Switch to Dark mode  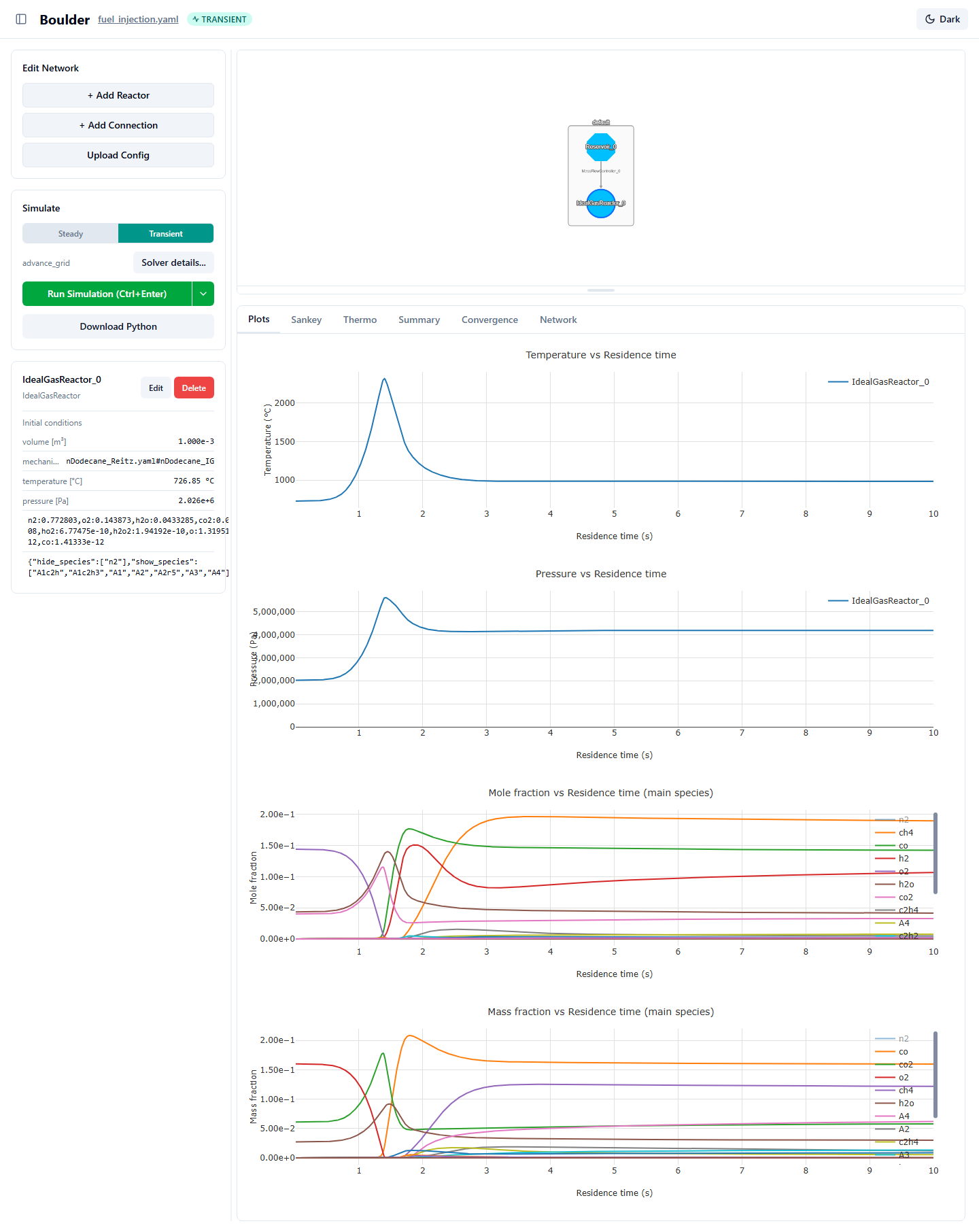(942, 19)
